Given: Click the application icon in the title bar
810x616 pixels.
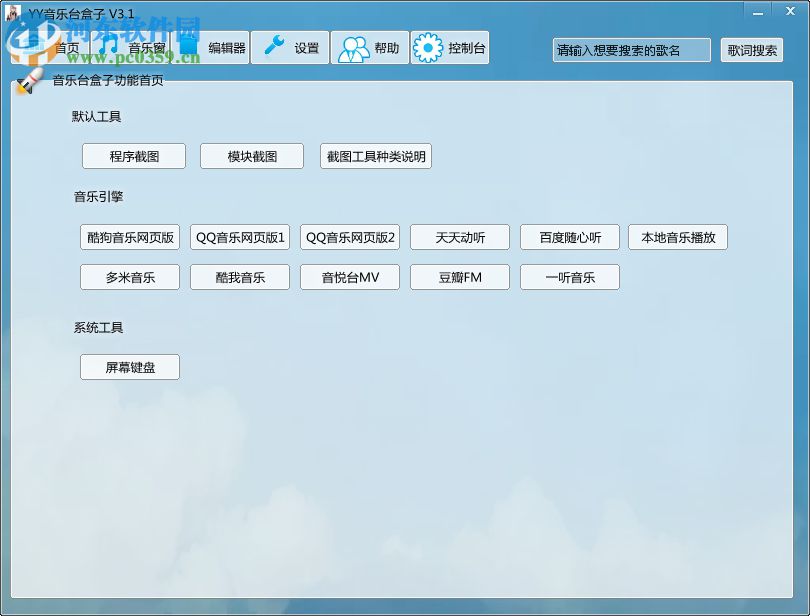Looking at the screenshot, I should tap(11, 11).
